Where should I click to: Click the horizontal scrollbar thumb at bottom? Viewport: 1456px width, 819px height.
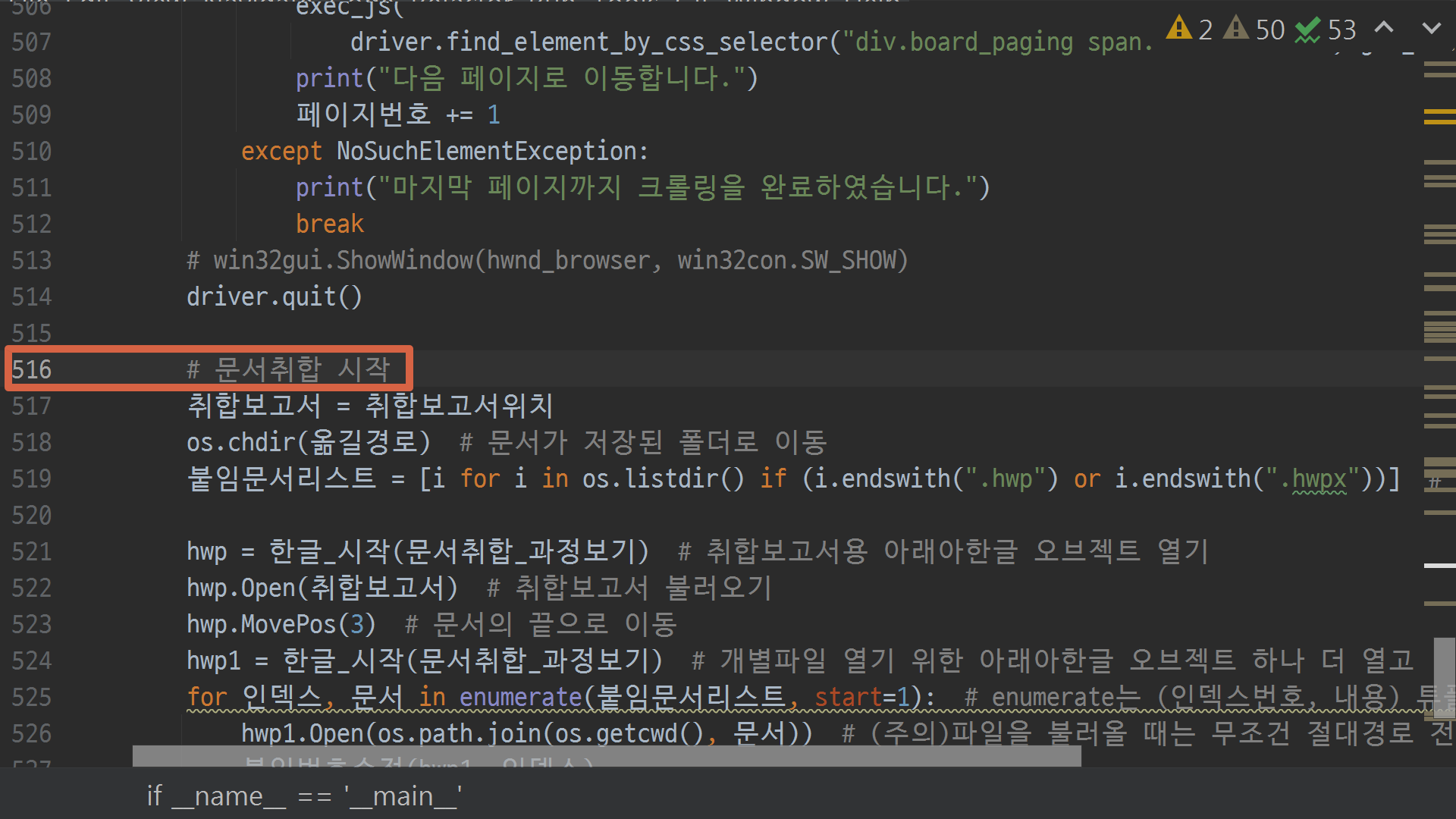point(607,756)
